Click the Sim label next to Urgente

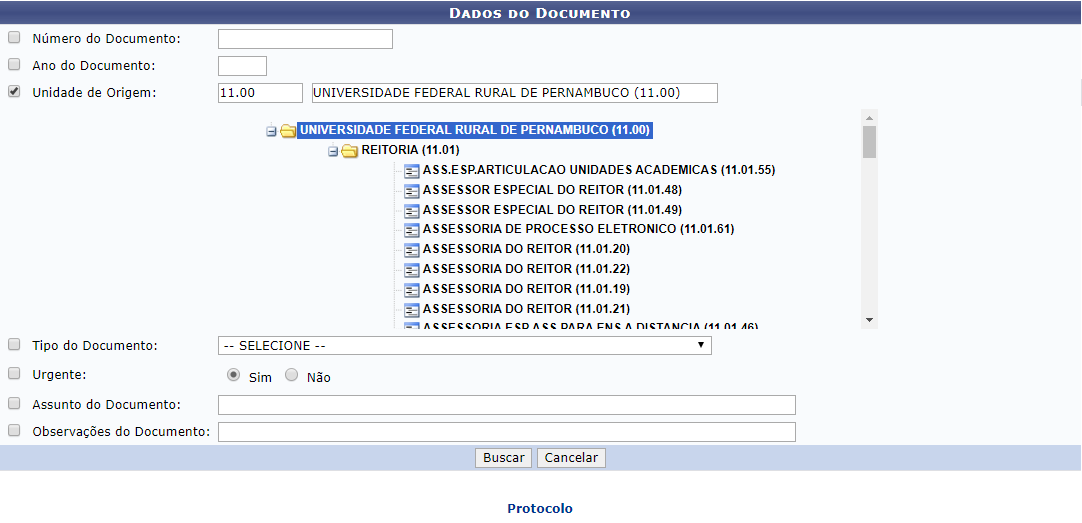pos(260,377)
